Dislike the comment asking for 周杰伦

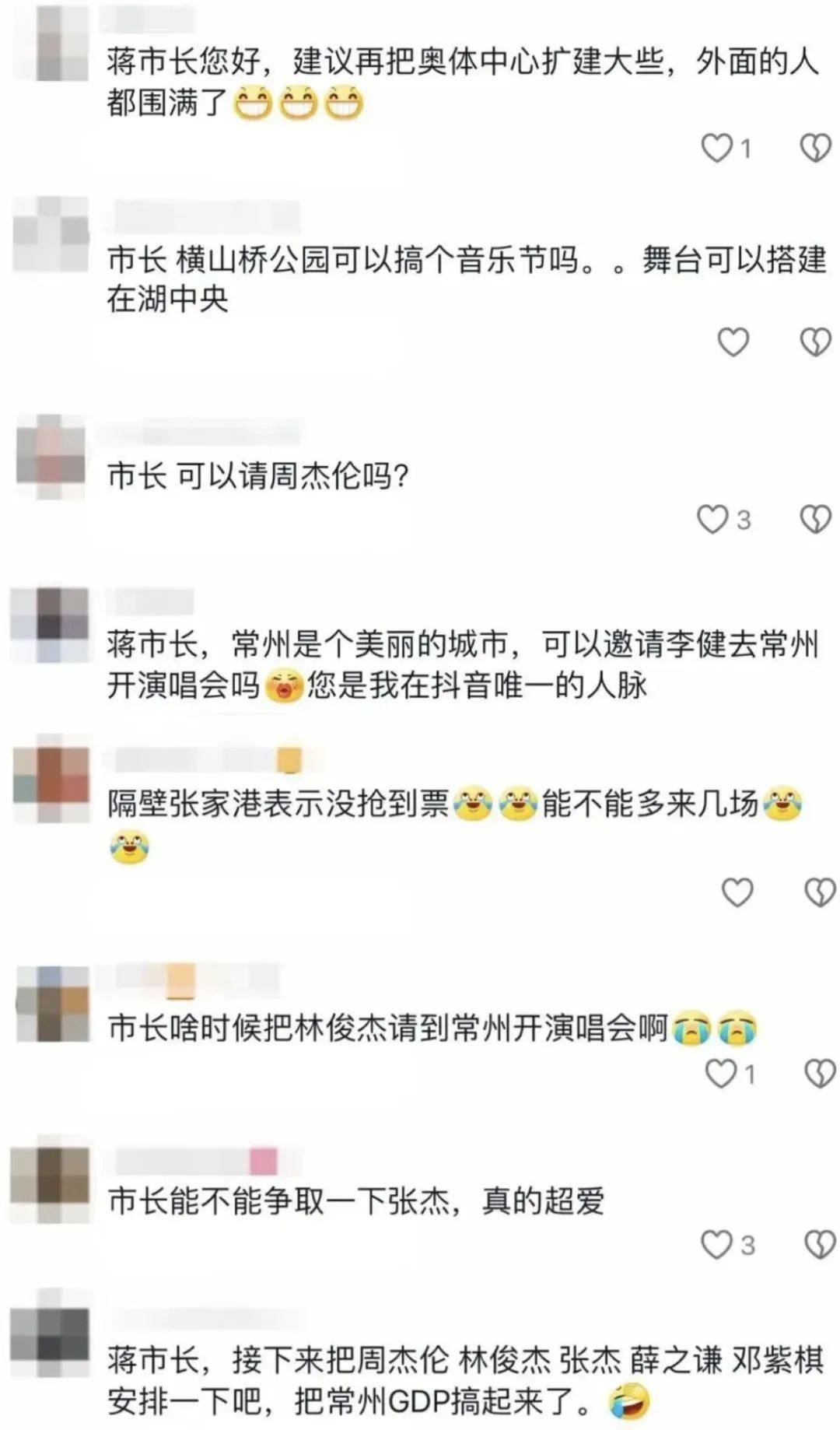[815, 519]
